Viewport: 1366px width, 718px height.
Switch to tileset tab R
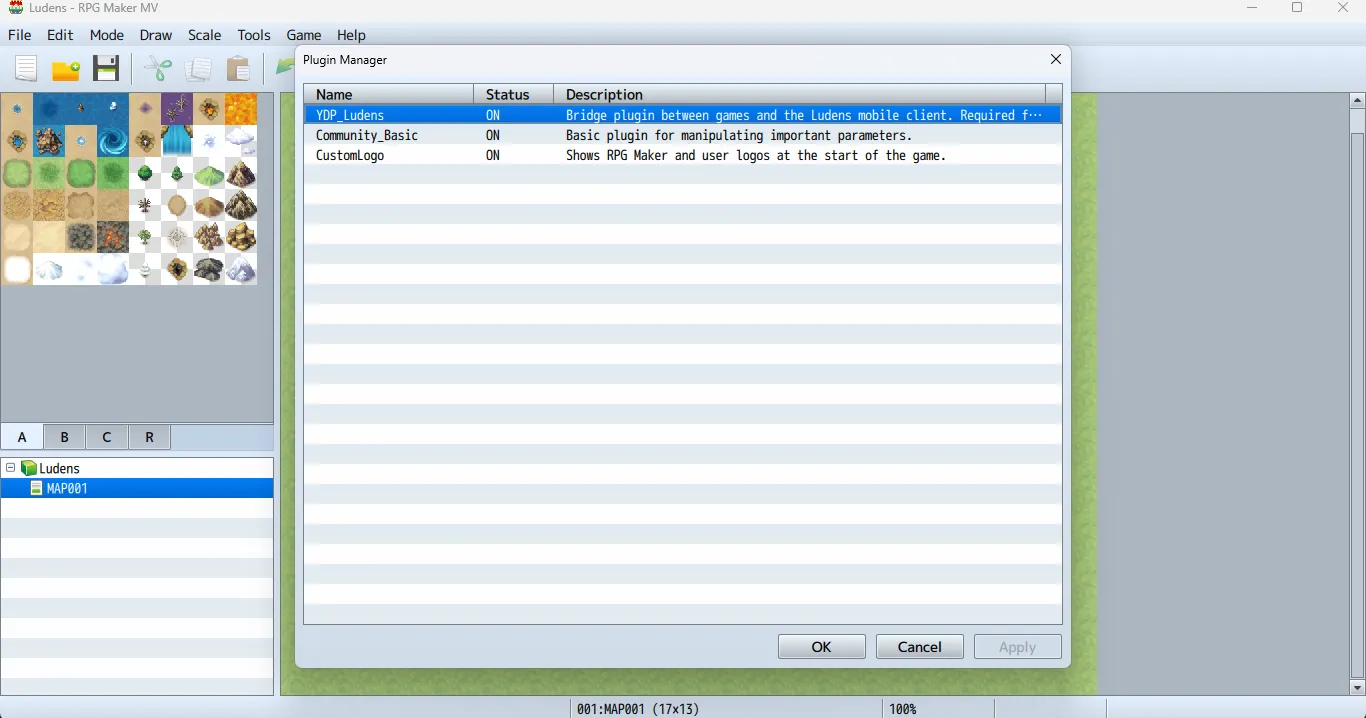149,437
